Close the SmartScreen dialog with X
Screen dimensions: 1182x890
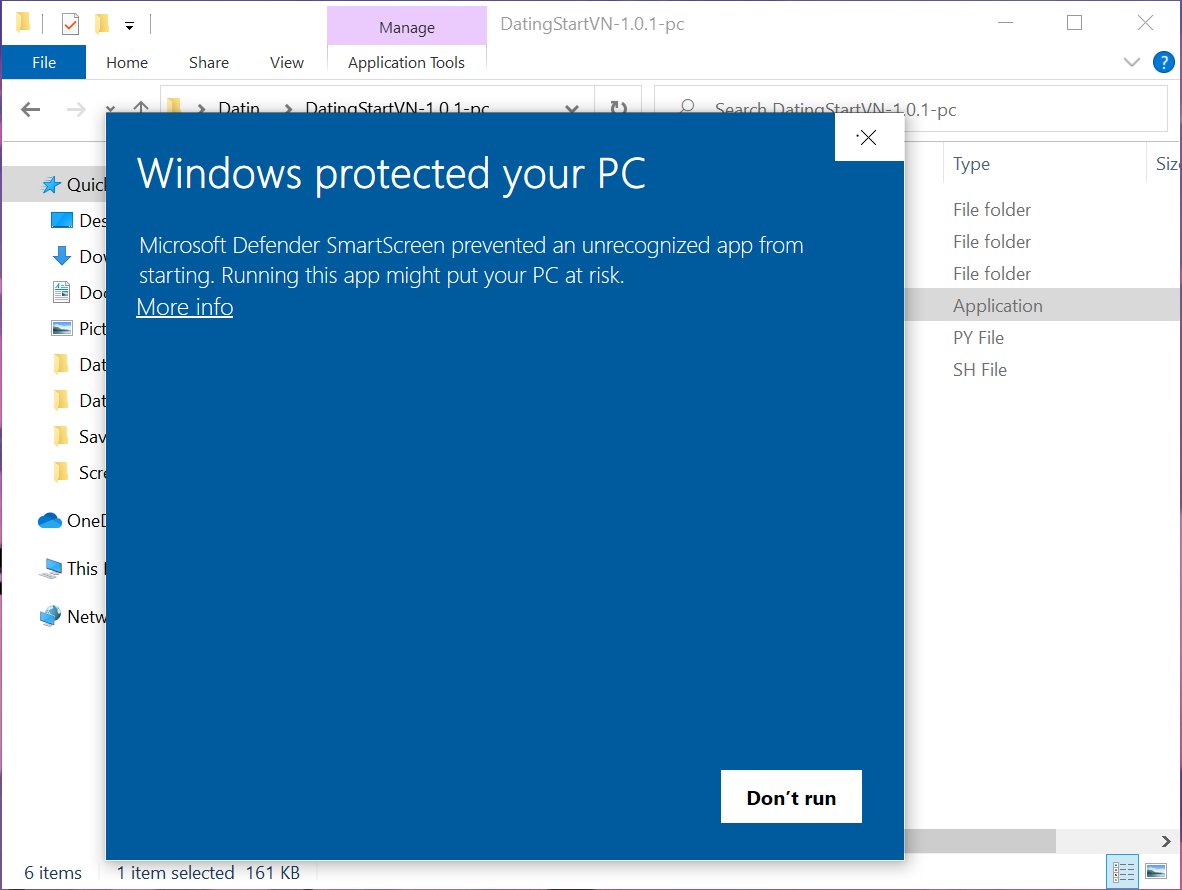click(868, 138)
